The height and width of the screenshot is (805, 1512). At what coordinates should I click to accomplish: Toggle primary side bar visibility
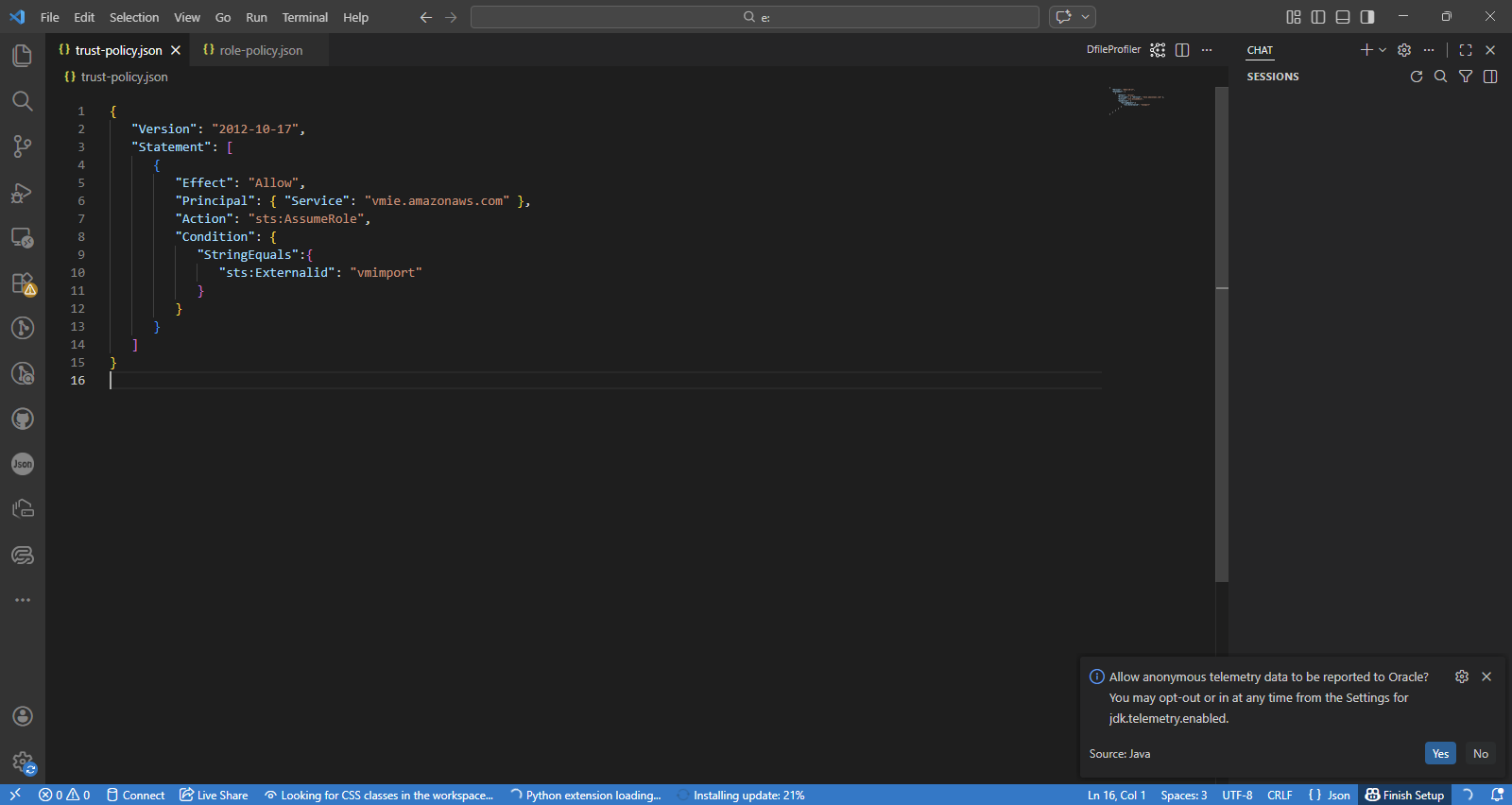point(1318,17)
